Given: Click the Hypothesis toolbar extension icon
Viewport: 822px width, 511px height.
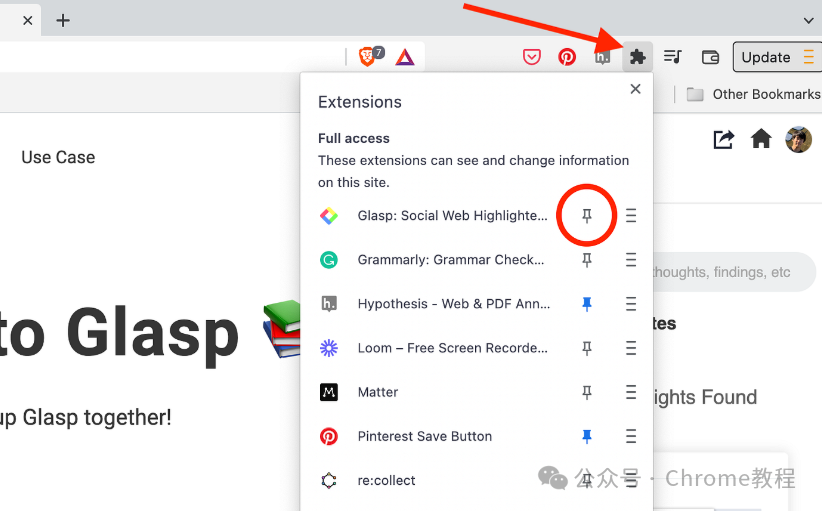Looking at the screenshot, I should (602, 57).
